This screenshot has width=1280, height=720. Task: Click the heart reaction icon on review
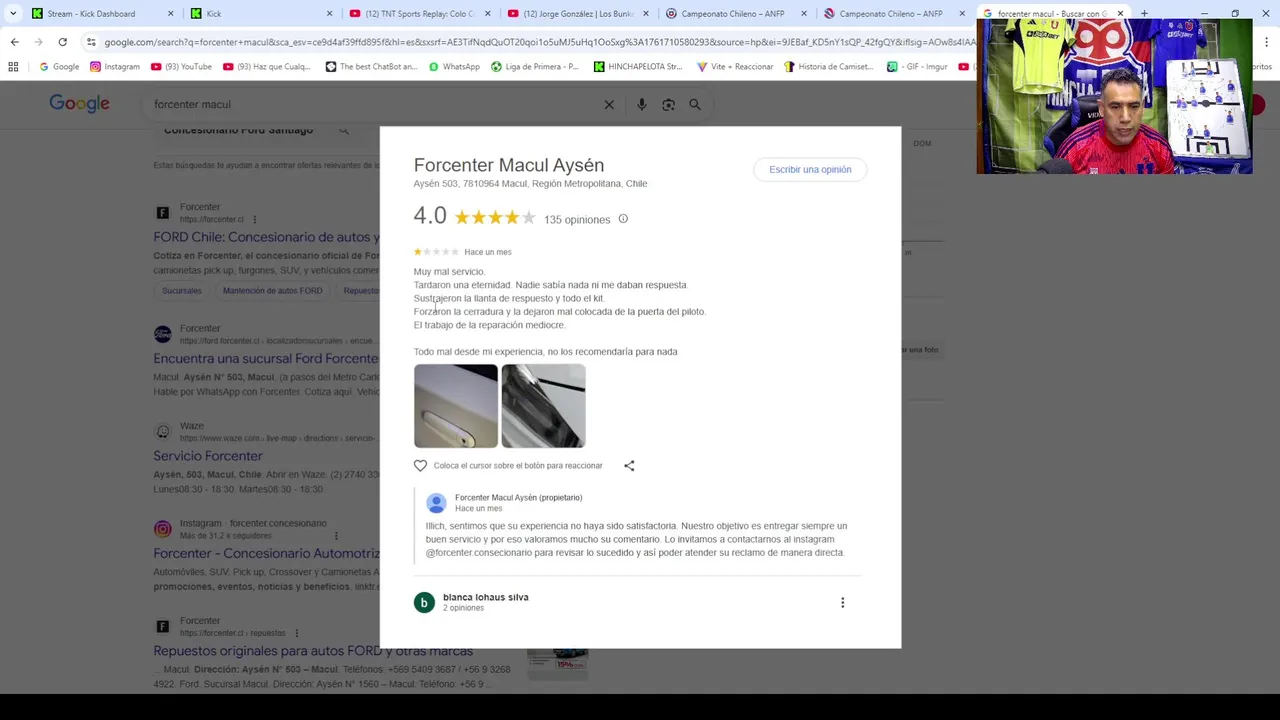420,465
